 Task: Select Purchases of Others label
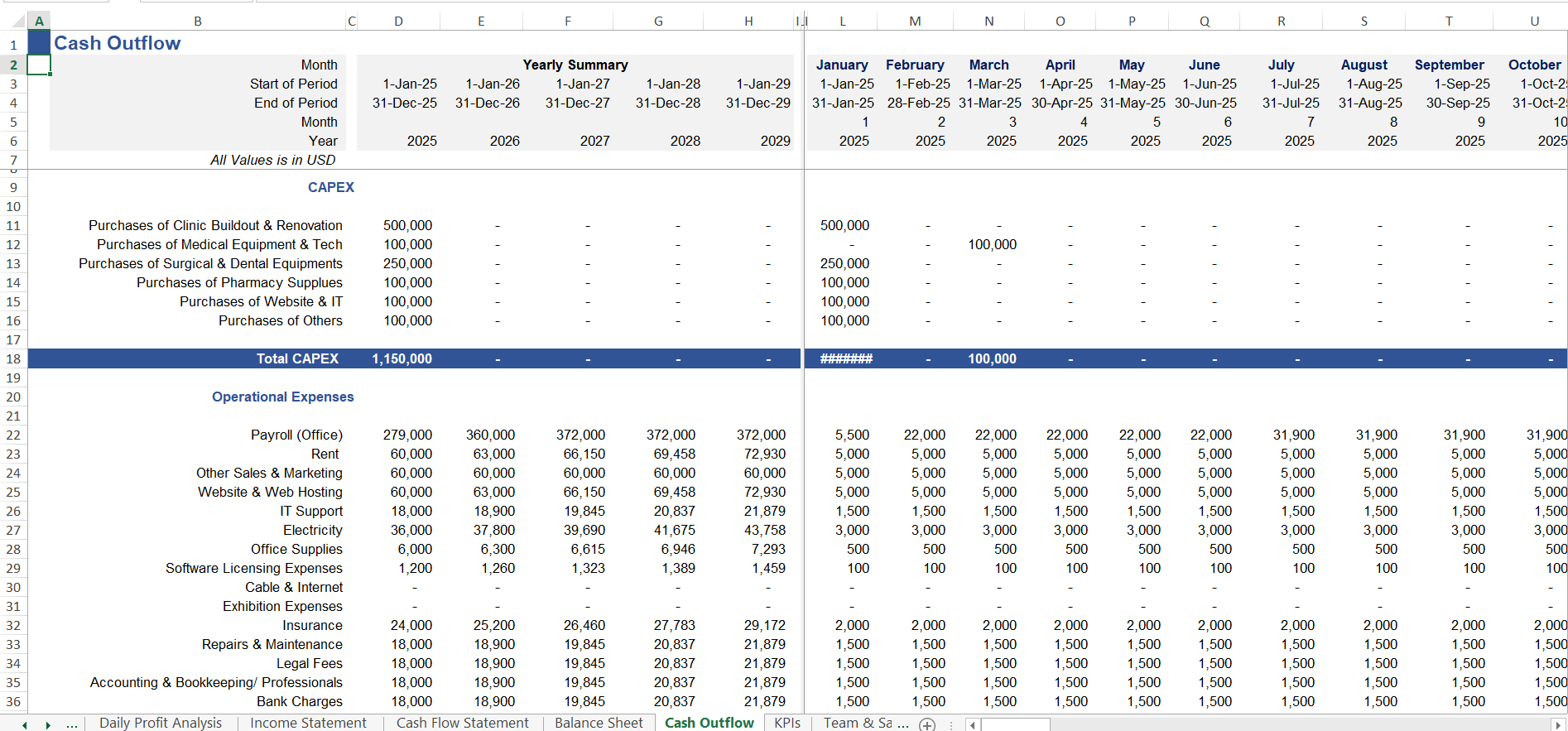tap(280, 320)
